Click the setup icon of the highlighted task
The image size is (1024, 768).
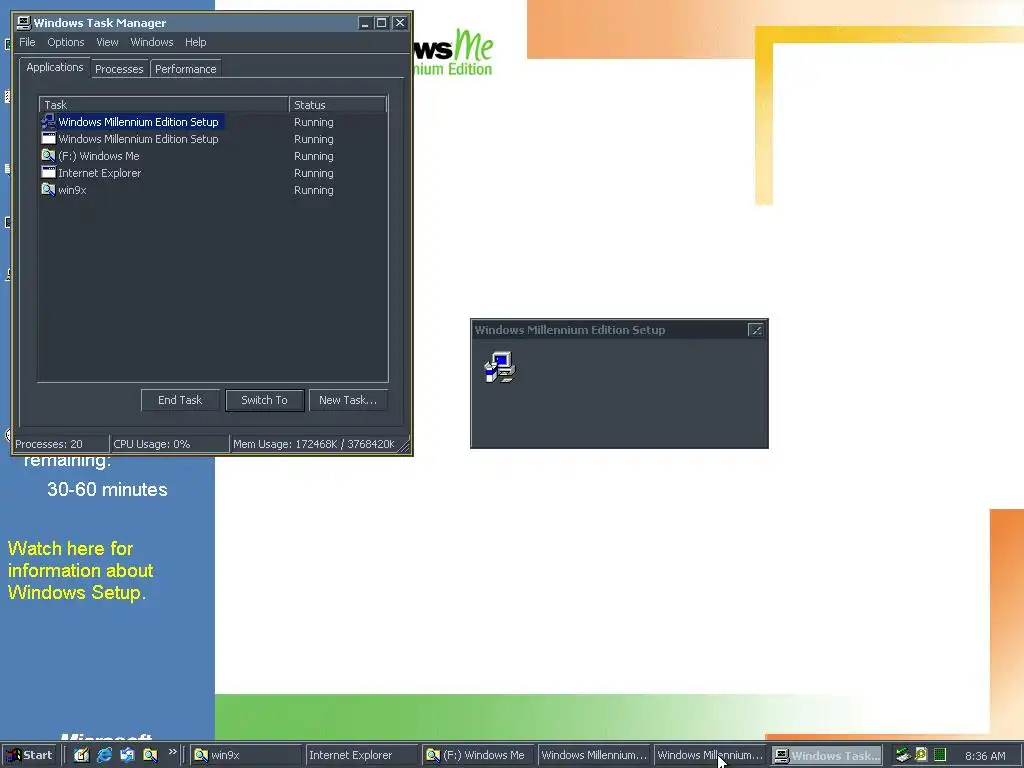click(48, 121)
